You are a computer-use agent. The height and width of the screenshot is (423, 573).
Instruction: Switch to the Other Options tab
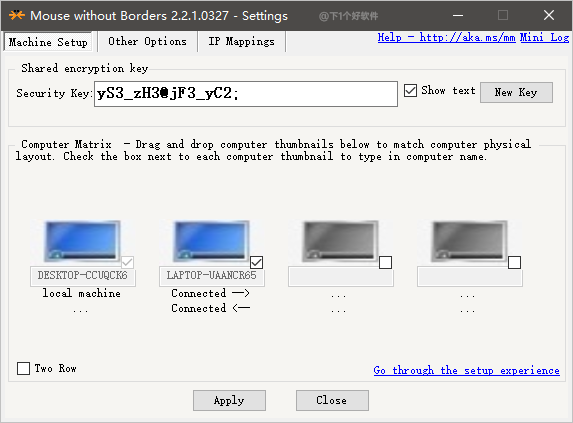pyautogui.click(x=147, y=41)
